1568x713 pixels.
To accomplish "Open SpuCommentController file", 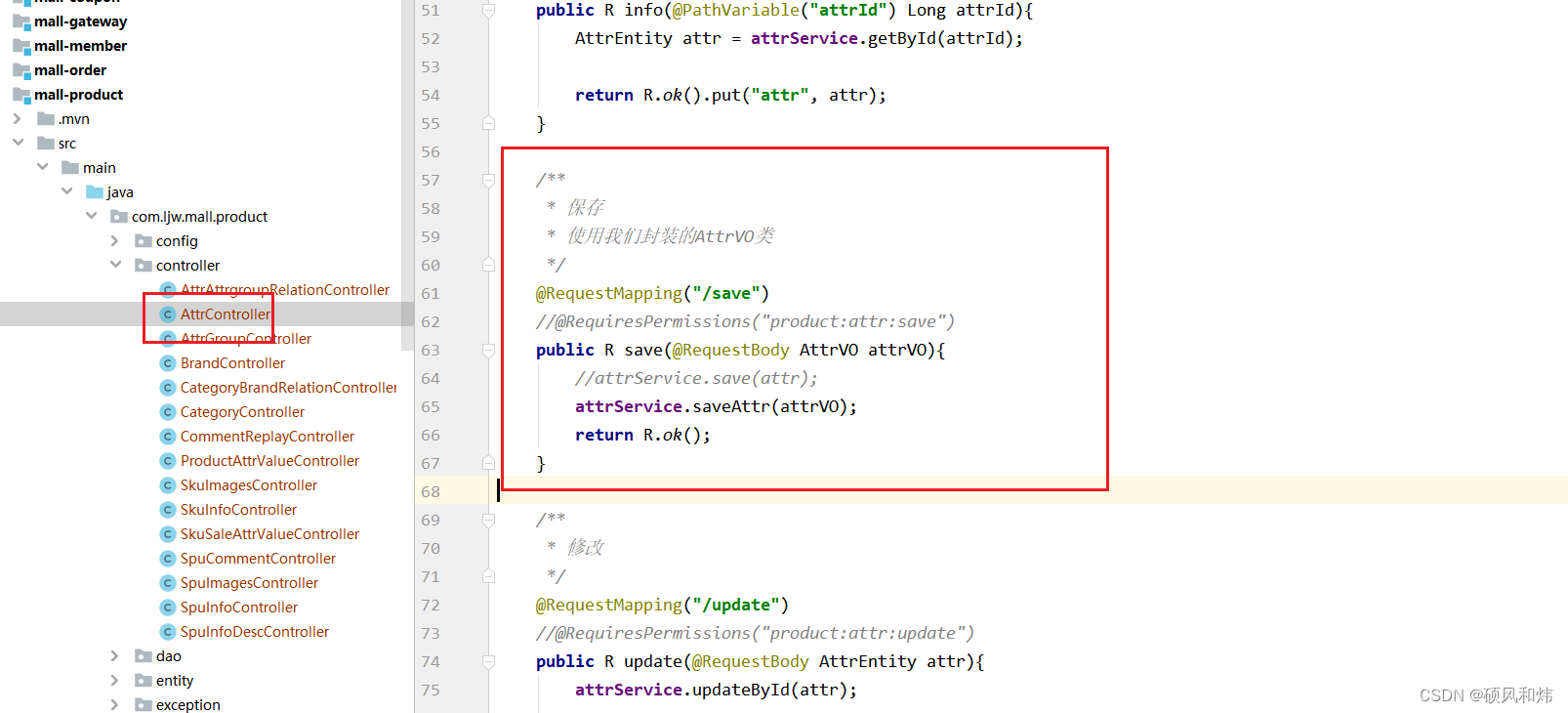I will (x=258, y=559).
